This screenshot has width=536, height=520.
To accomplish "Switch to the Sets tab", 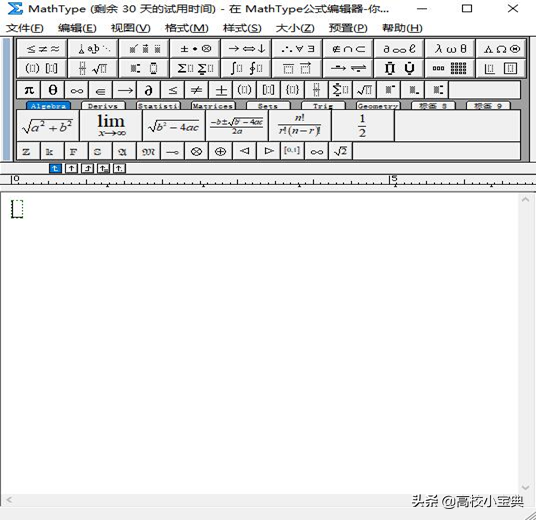I will coord(268,106).
